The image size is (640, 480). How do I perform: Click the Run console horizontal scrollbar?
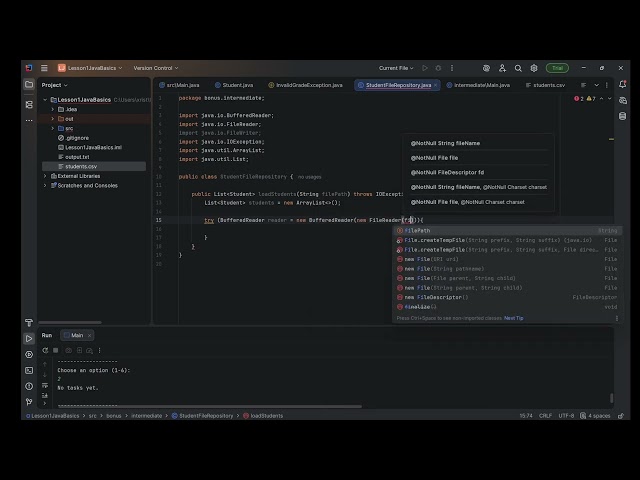pos(209,406)
